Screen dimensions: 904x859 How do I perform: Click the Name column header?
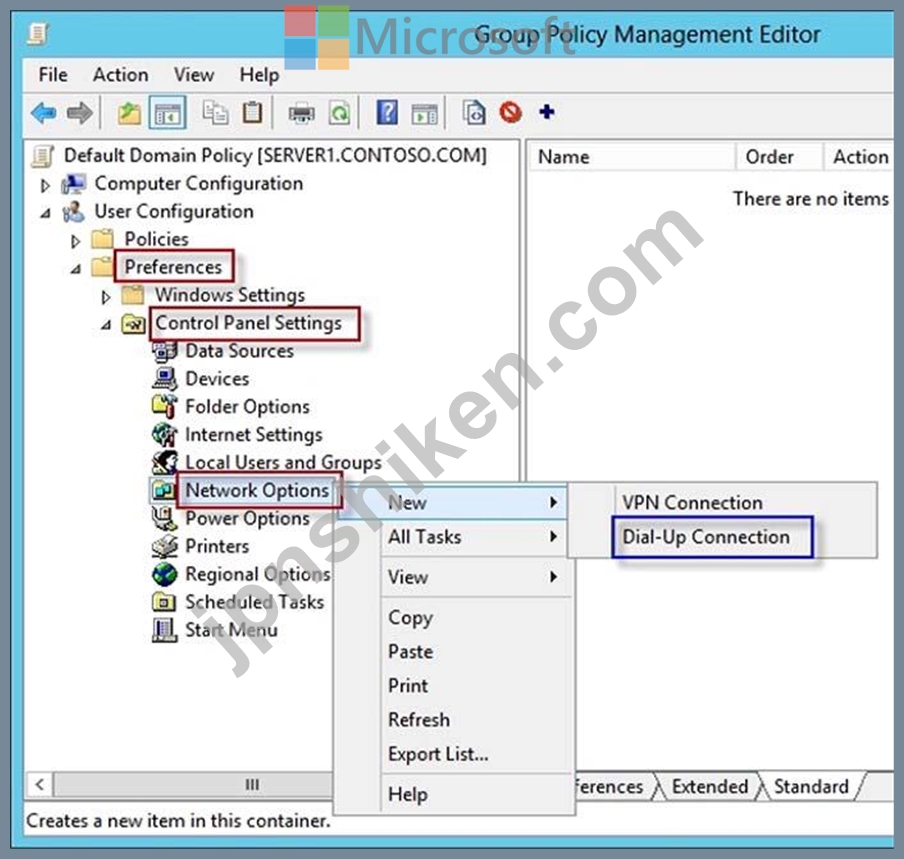pyautogui.click(x=631, y=157)
